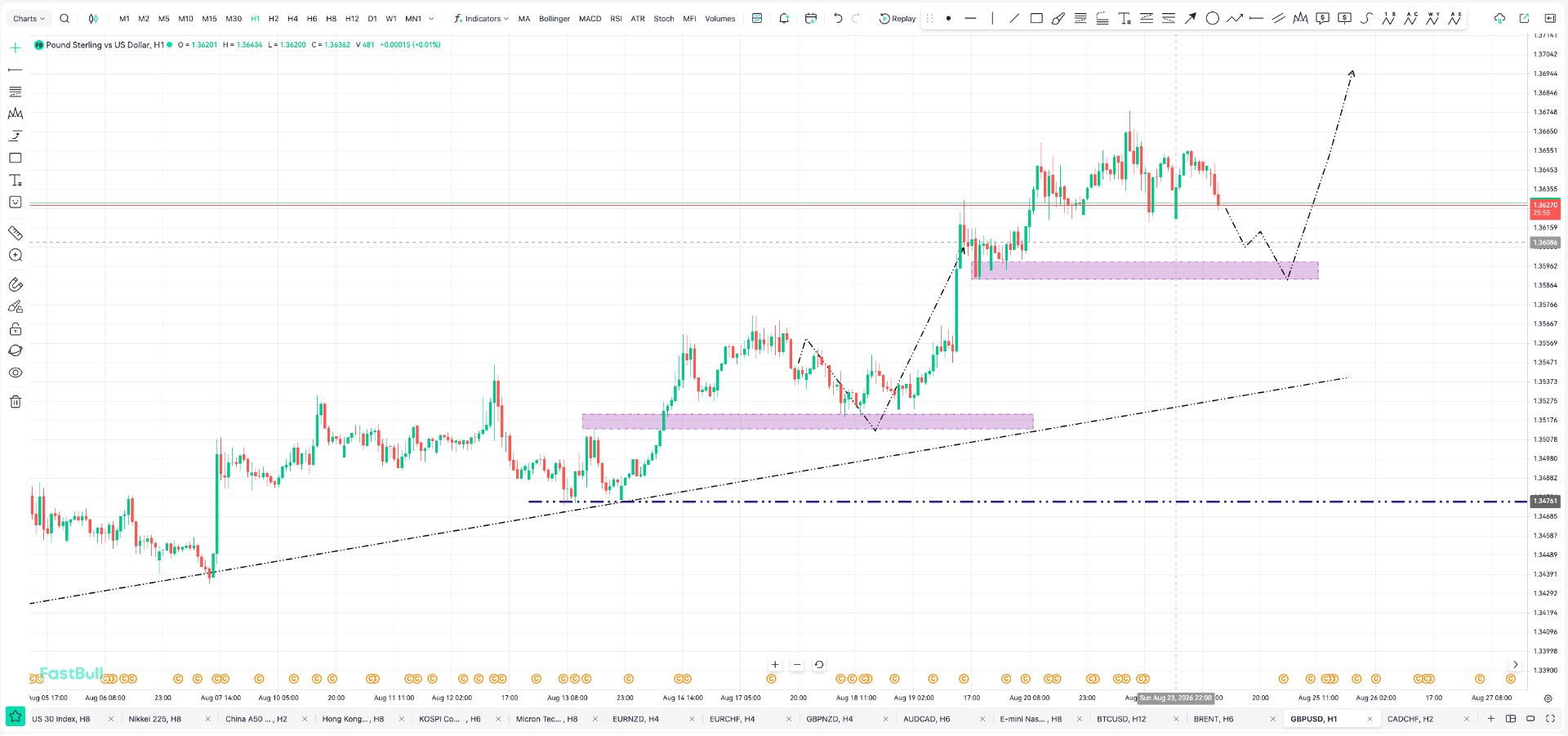The image size is (1568, 736).
Task: Save chart to cloud
Action: point(1499,18)
